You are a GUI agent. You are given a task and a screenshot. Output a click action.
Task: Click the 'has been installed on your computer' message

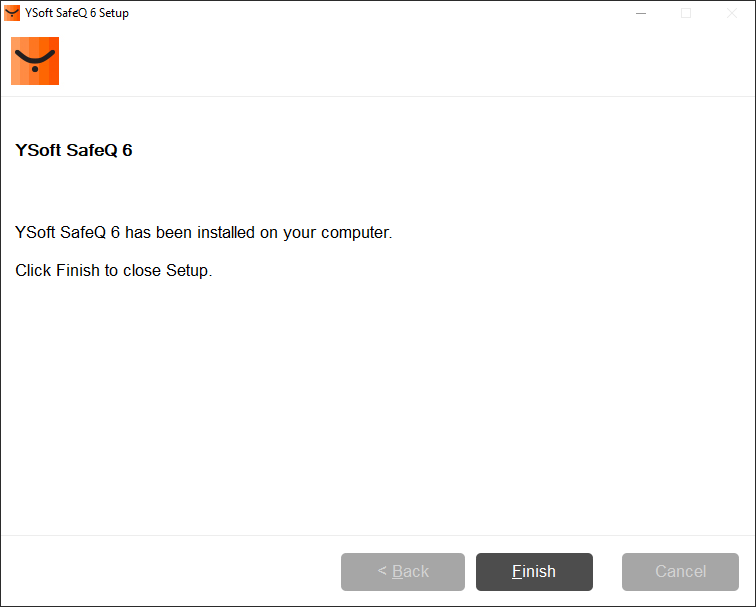(204, 233)
